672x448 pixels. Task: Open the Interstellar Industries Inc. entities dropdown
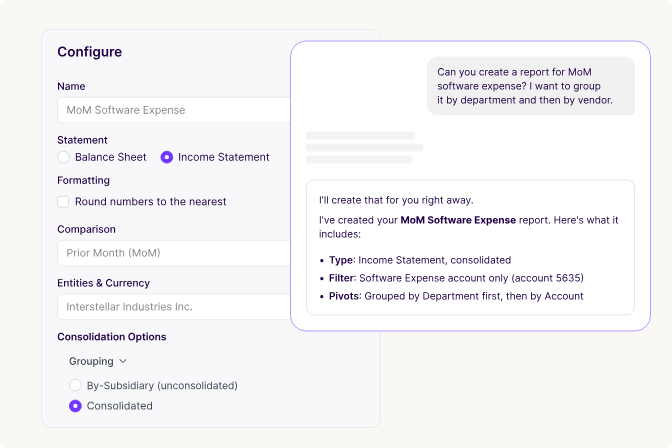174,307
